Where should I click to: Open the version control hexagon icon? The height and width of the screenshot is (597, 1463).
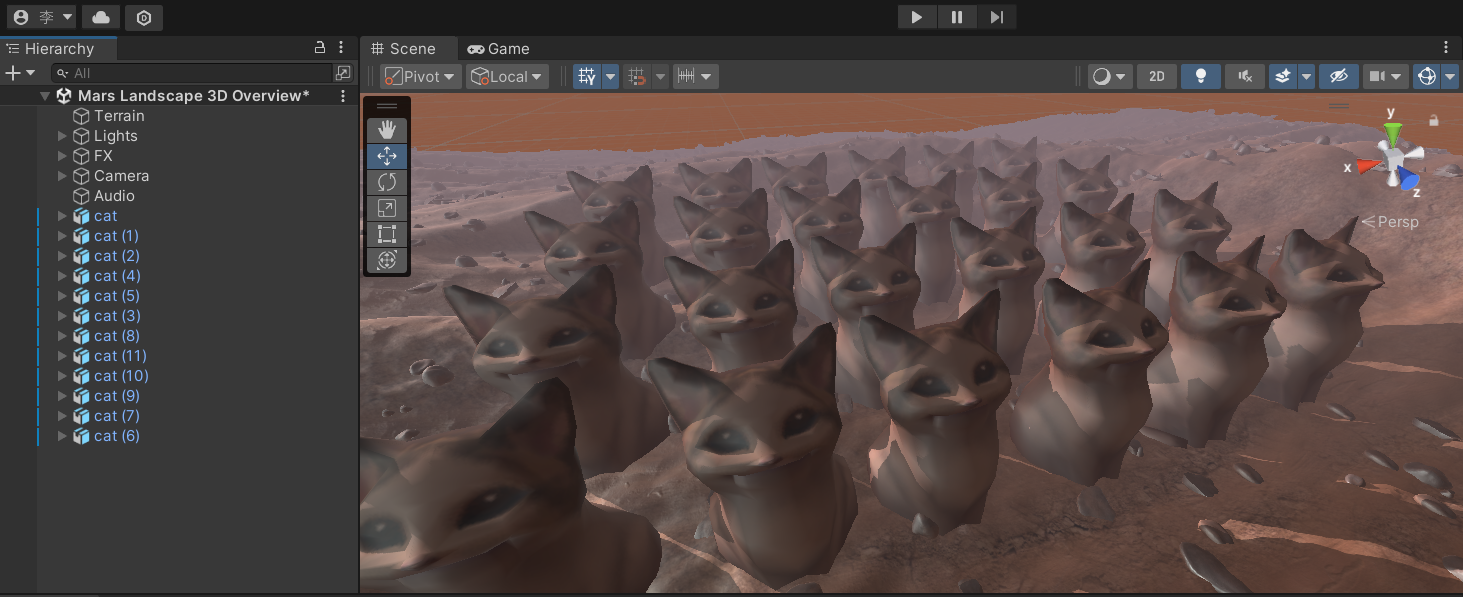click(x=144, y=17)
